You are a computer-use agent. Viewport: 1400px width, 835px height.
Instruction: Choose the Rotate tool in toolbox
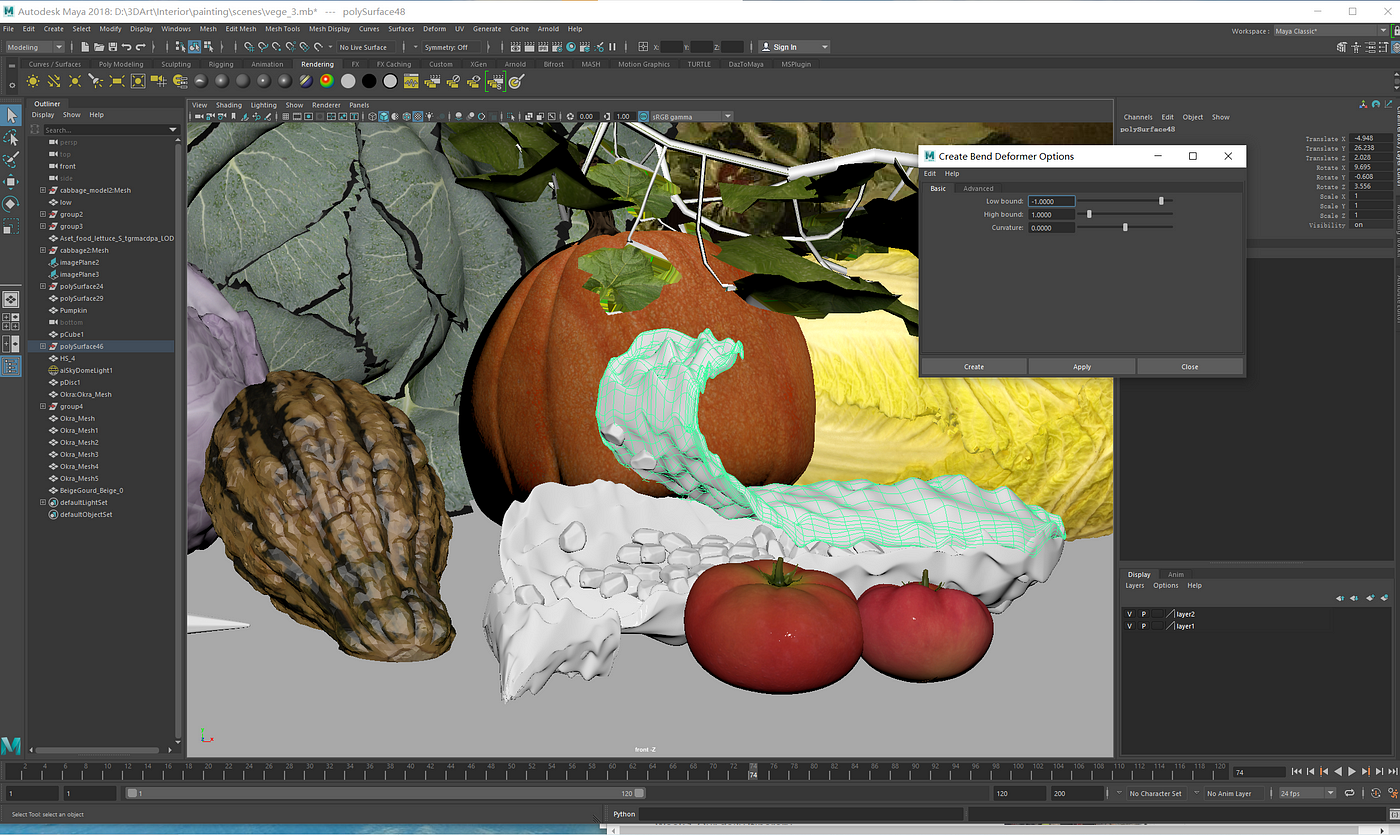(x=11, y=203)
